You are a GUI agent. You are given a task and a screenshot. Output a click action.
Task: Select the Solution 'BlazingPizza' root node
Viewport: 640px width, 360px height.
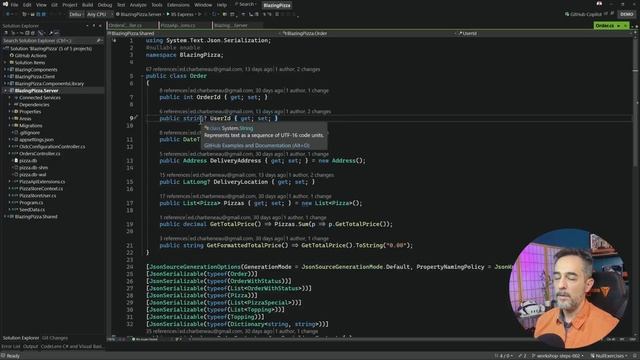coord(51,49)
